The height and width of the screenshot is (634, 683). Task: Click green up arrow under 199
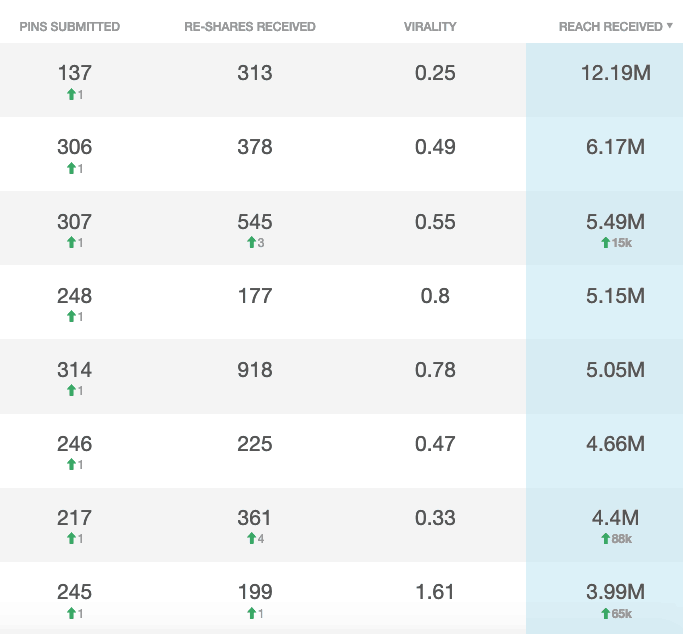tap(251, 614)
